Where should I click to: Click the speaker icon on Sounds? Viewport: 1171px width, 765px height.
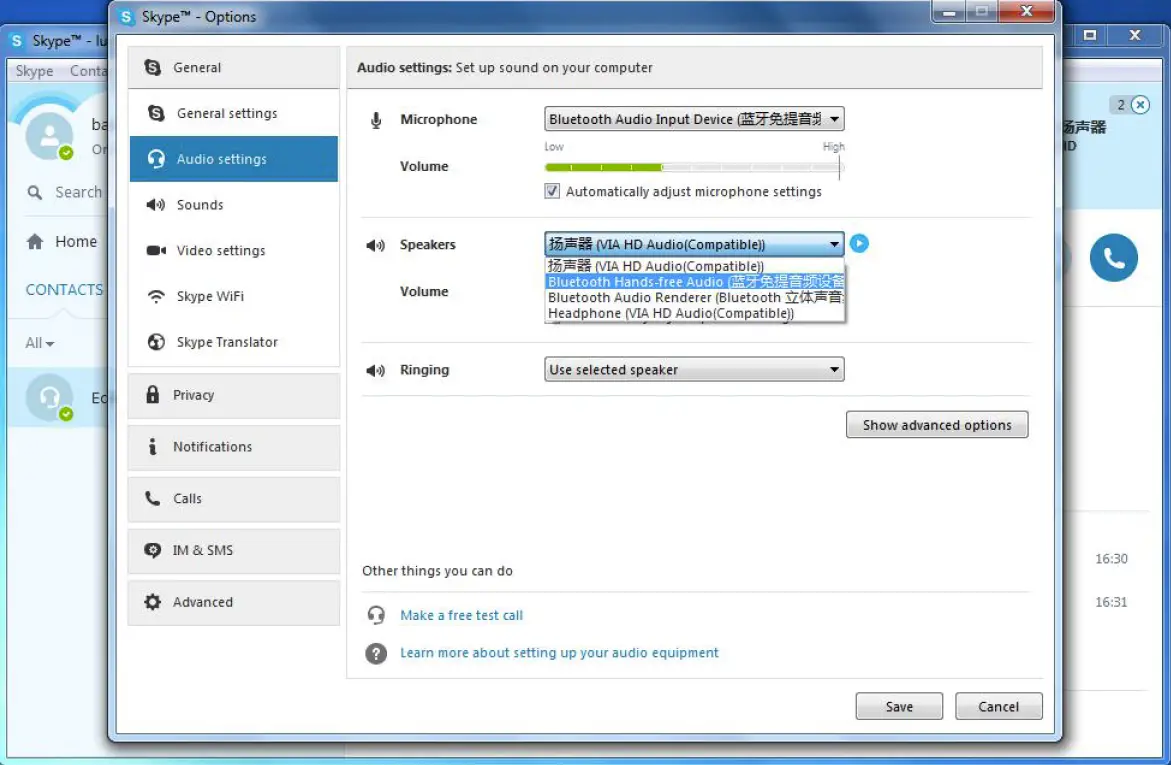coord(155,205)
